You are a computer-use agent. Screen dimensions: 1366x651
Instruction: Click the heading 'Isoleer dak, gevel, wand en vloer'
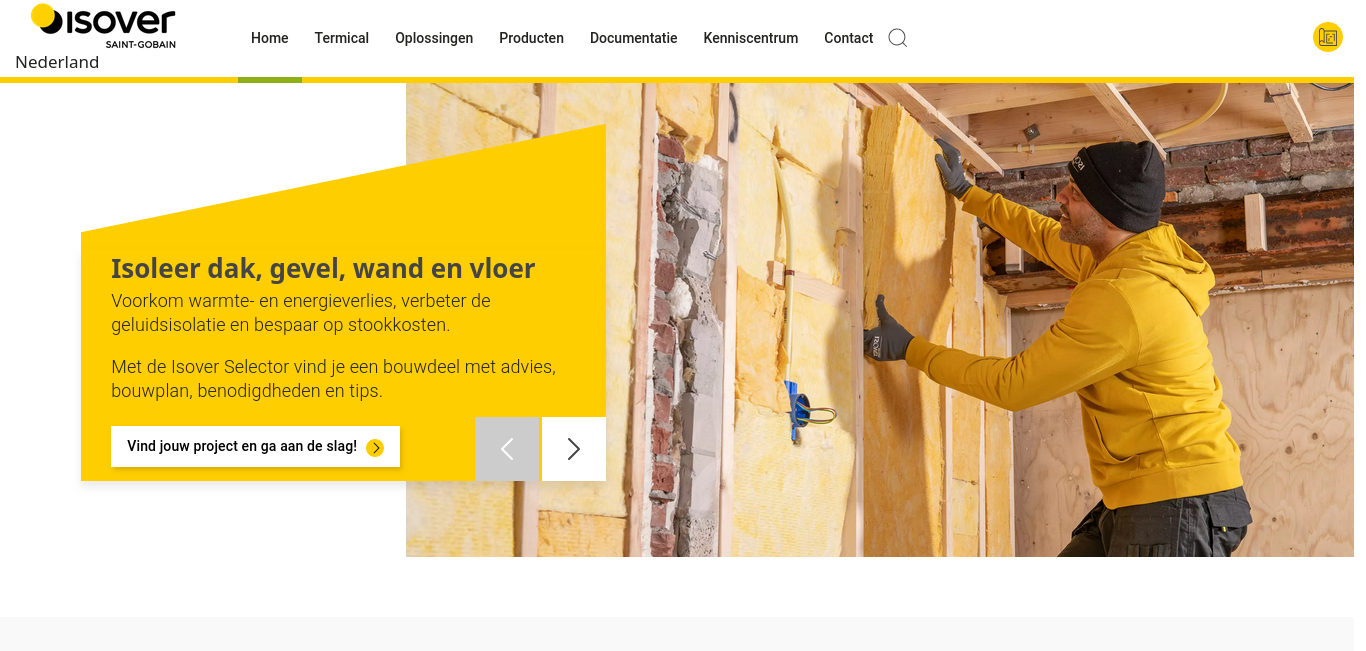(323, 268)
